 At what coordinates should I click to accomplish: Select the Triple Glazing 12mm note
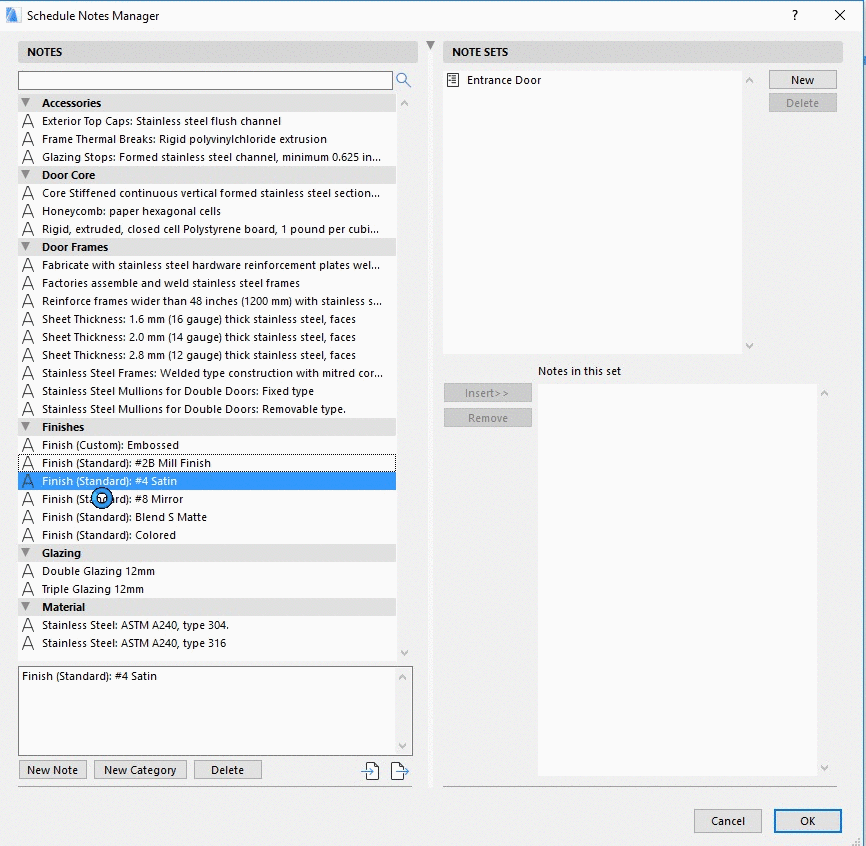pos(92,589)
